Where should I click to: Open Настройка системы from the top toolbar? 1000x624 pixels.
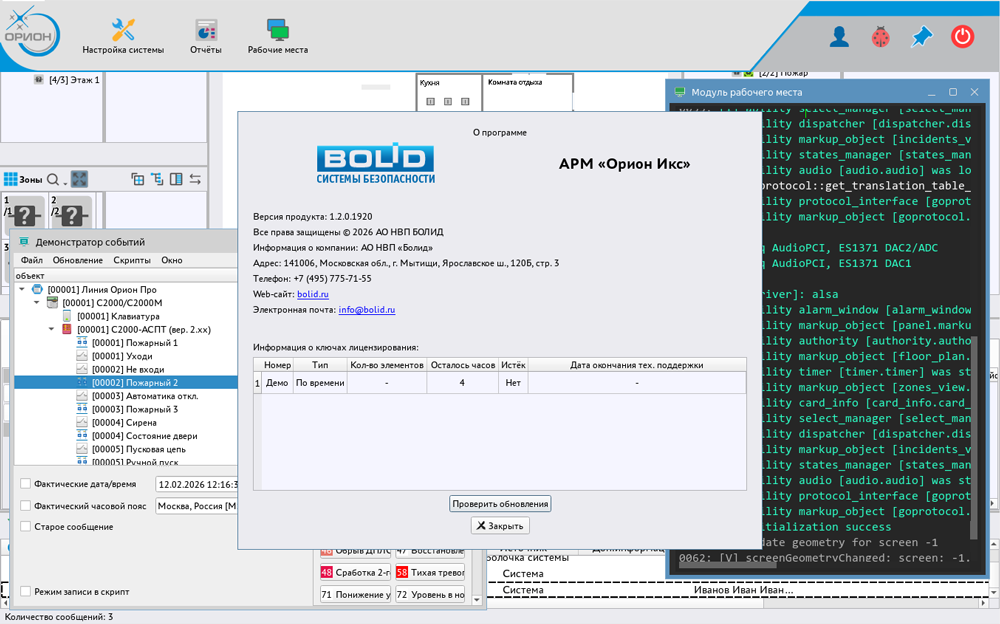(123, 36)
